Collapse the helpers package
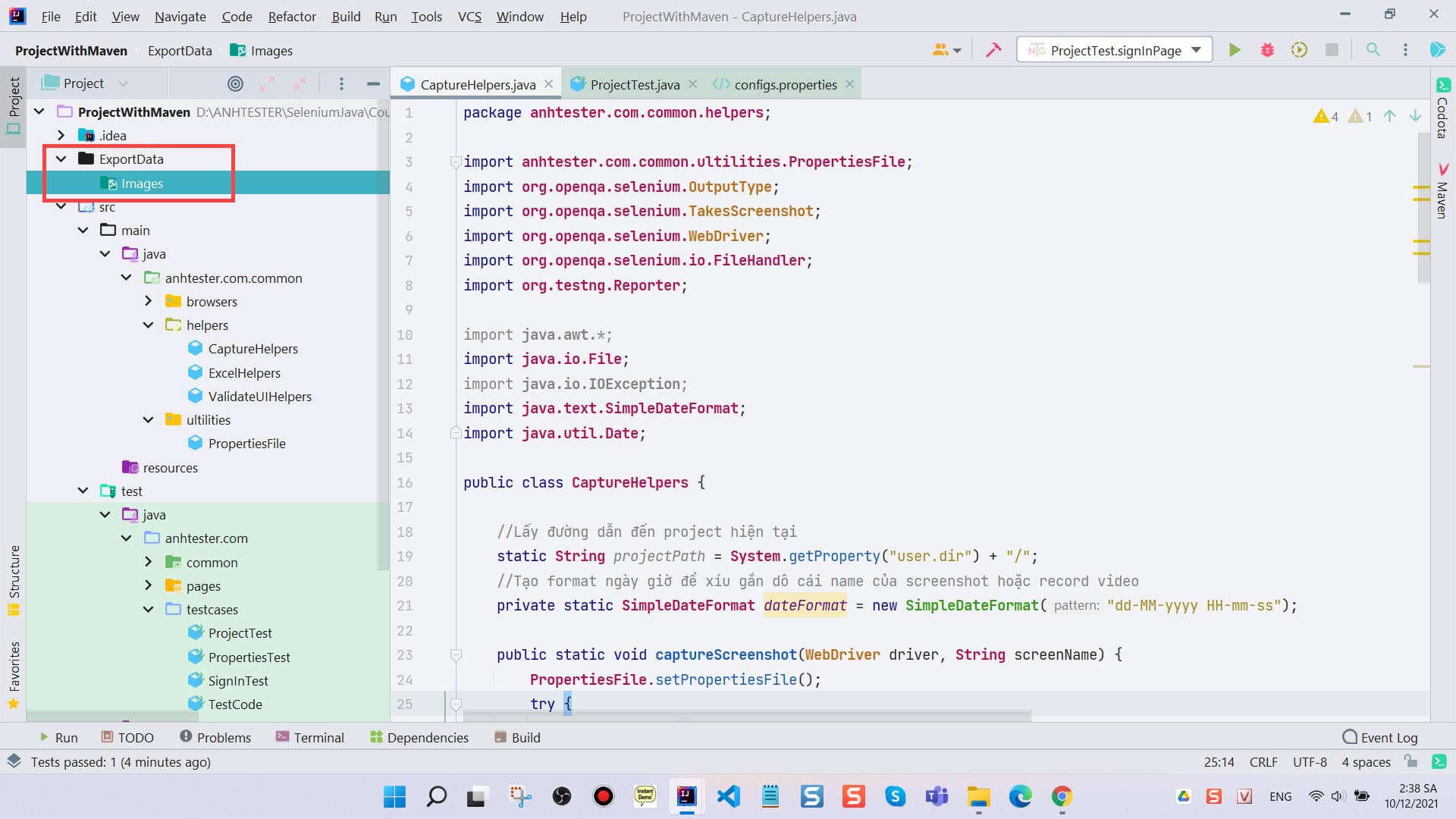Image resolution: width=1456 pixels, height=819 pixels. (149, 325)
